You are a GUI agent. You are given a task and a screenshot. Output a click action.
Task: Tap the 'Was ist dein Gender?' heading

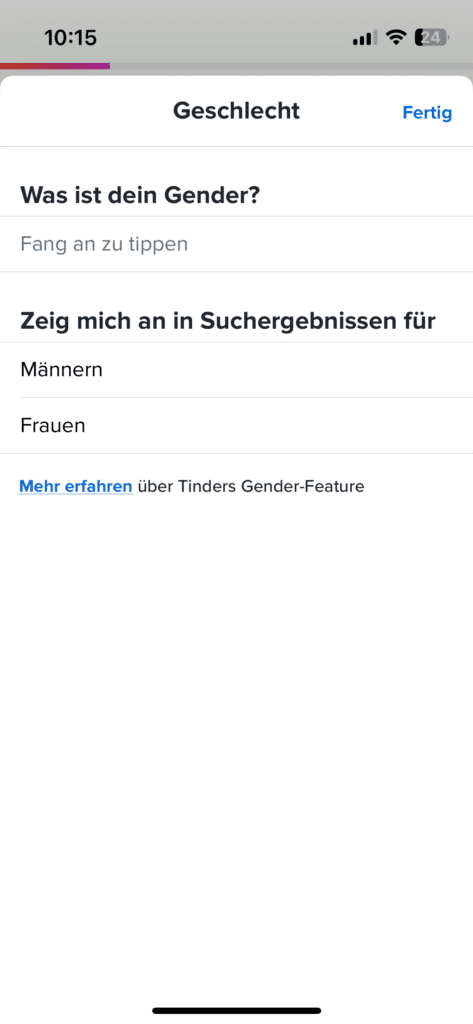pyautogui.click(x=140, y=195)
